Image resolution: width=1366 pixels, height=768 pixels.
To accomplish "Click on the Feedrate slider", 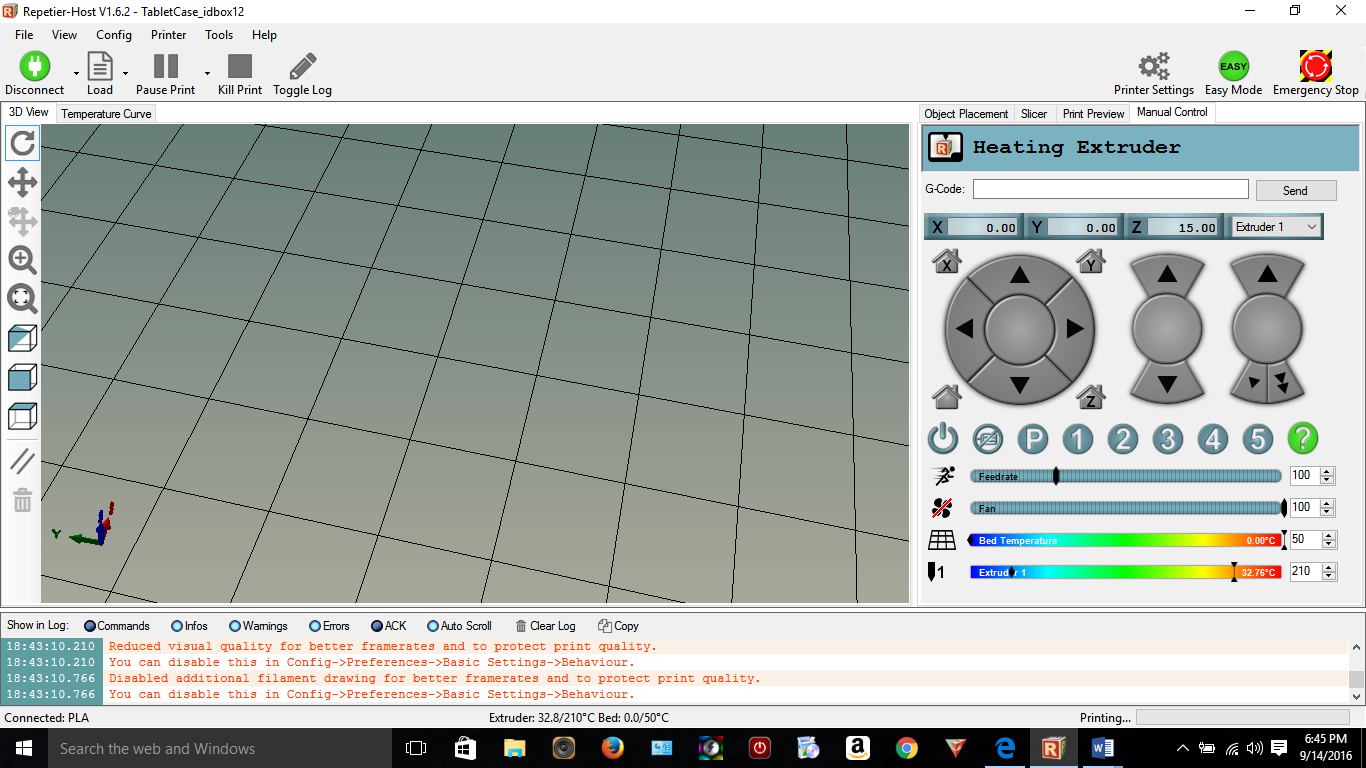I will [x=1125, y=477].
